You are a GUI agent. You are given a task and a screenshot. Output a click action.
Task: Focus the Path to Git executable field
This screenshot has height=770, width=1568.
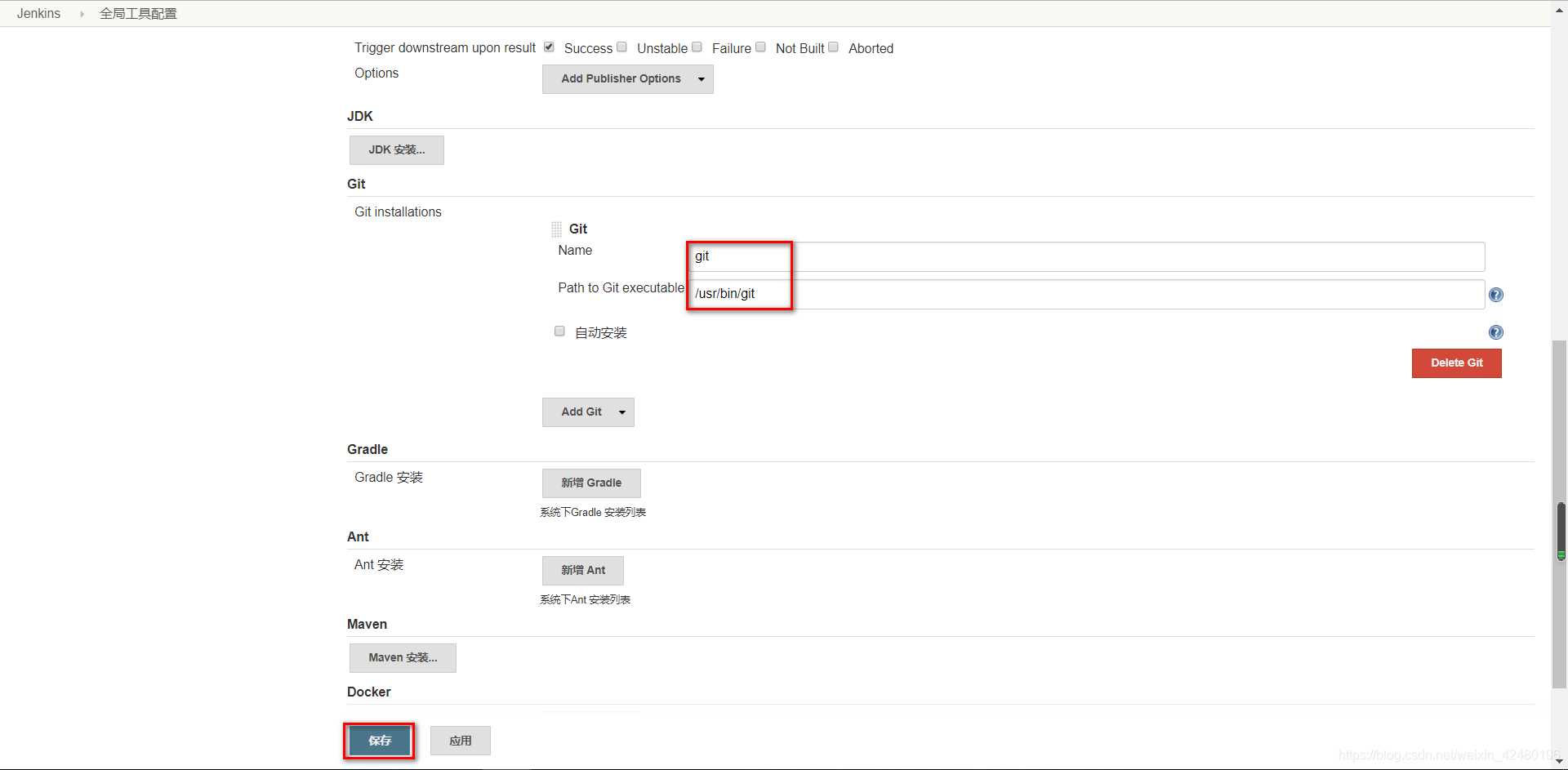(1085, 294)
